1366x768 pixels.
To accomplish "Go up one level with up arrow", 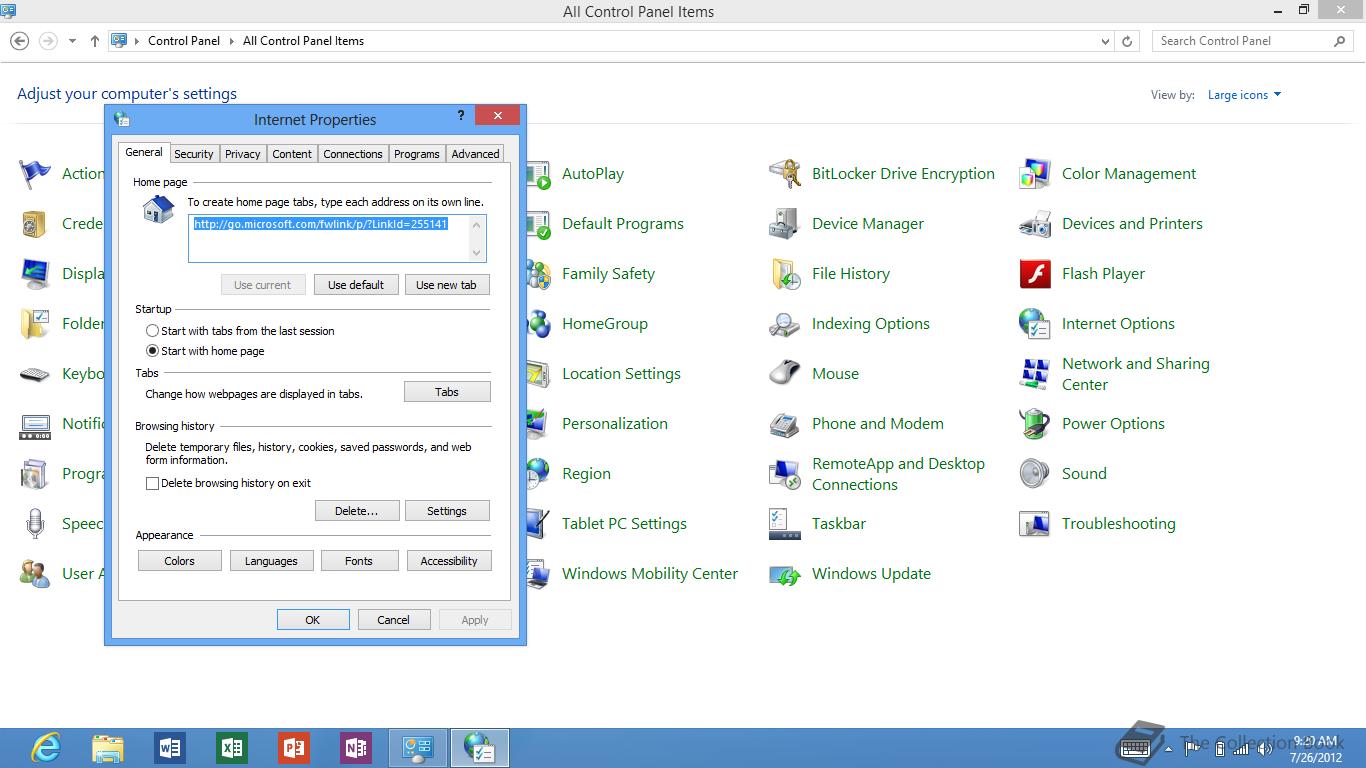I will point(95,41).
